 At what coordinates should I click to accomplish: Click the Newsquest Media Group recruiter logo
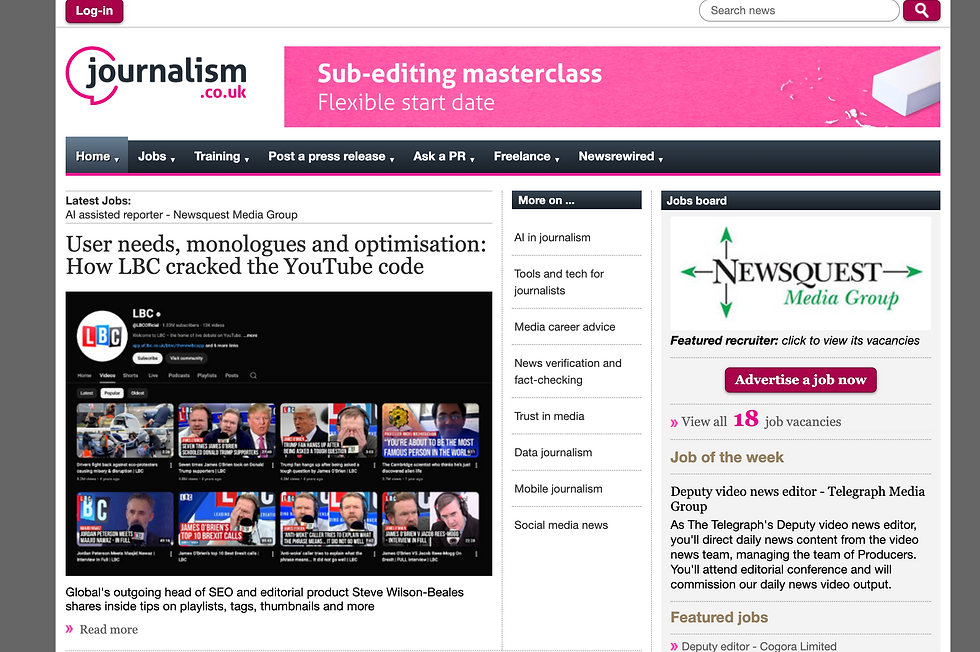[800, 273]
